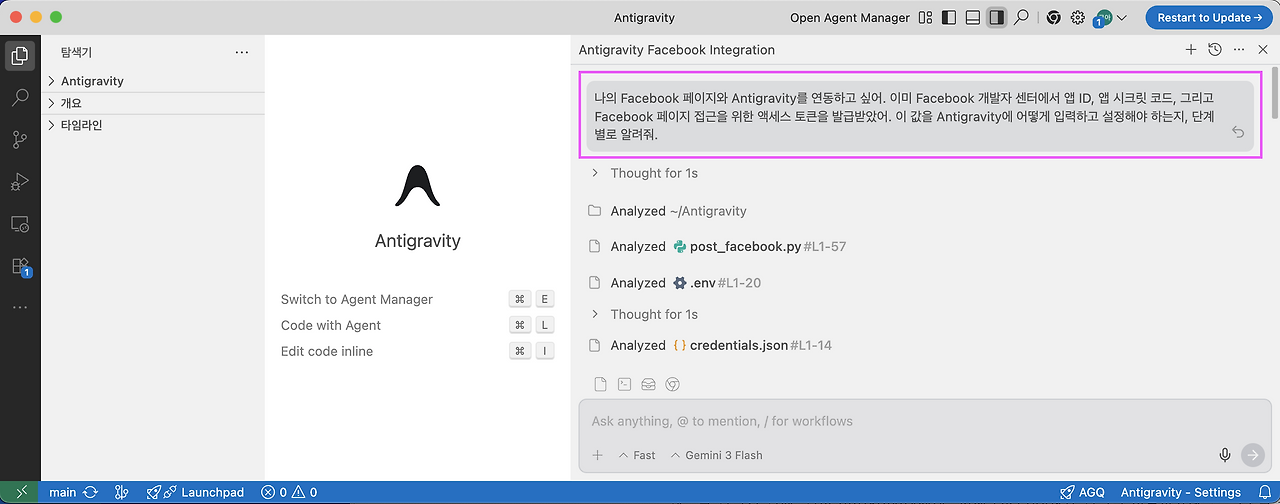Show errors and warnings count
Viewport: 1280px width, 504px height.
[289, 492]
